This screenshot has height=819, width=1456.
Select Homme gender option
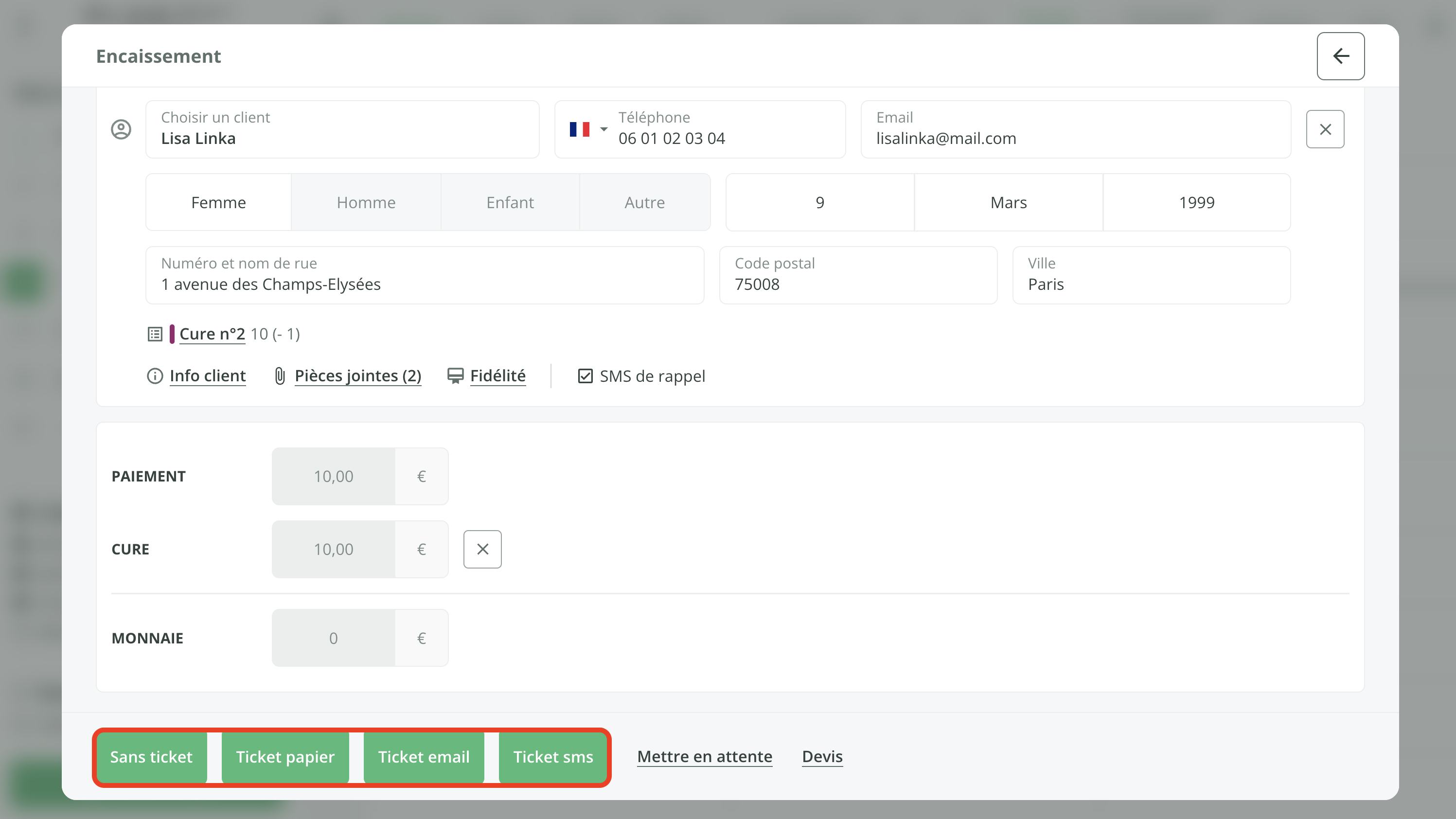coord(366,202)
